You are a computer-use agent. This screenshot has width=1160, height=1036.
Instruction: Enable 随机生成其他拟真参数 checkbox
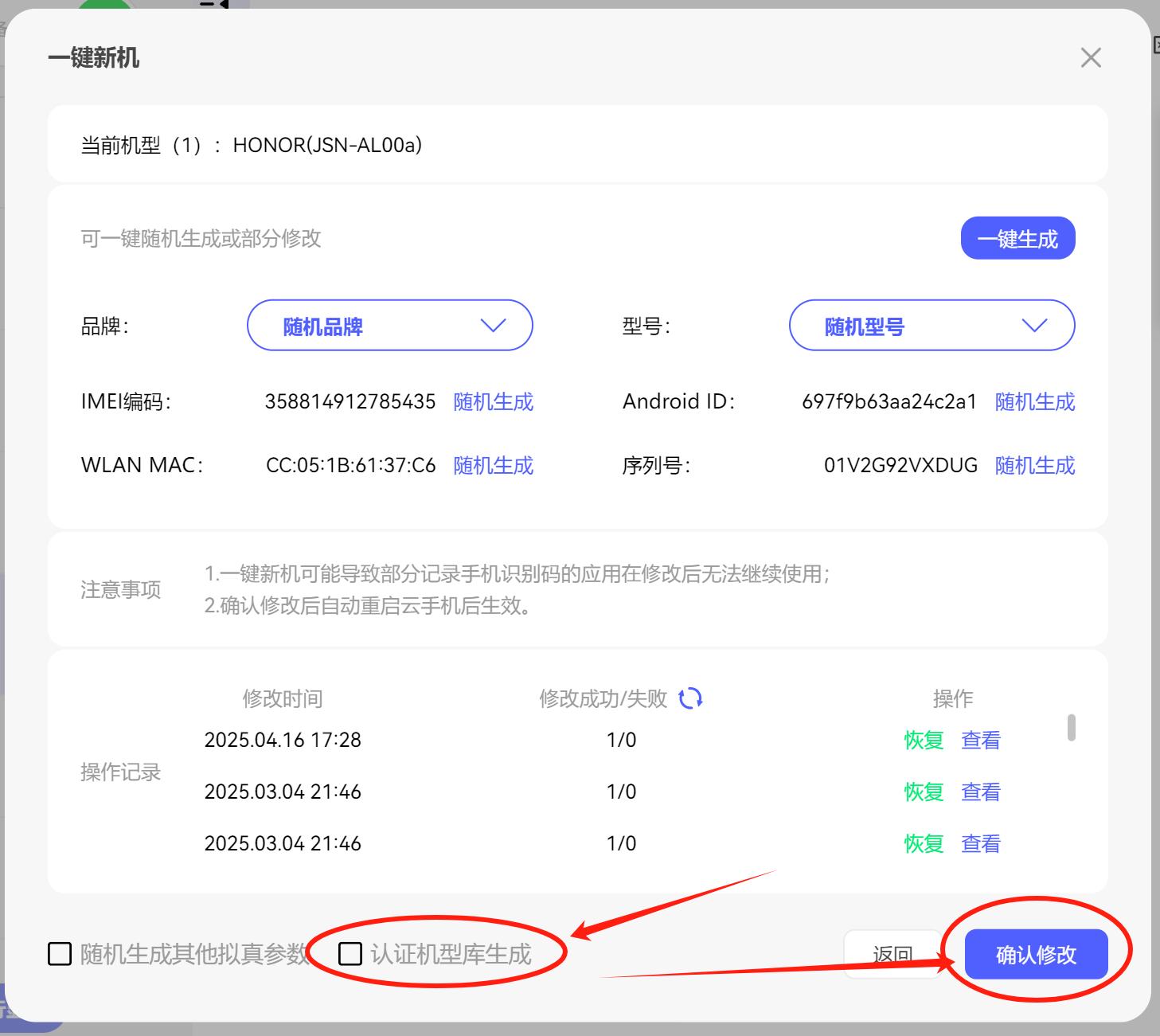(60, 953)
